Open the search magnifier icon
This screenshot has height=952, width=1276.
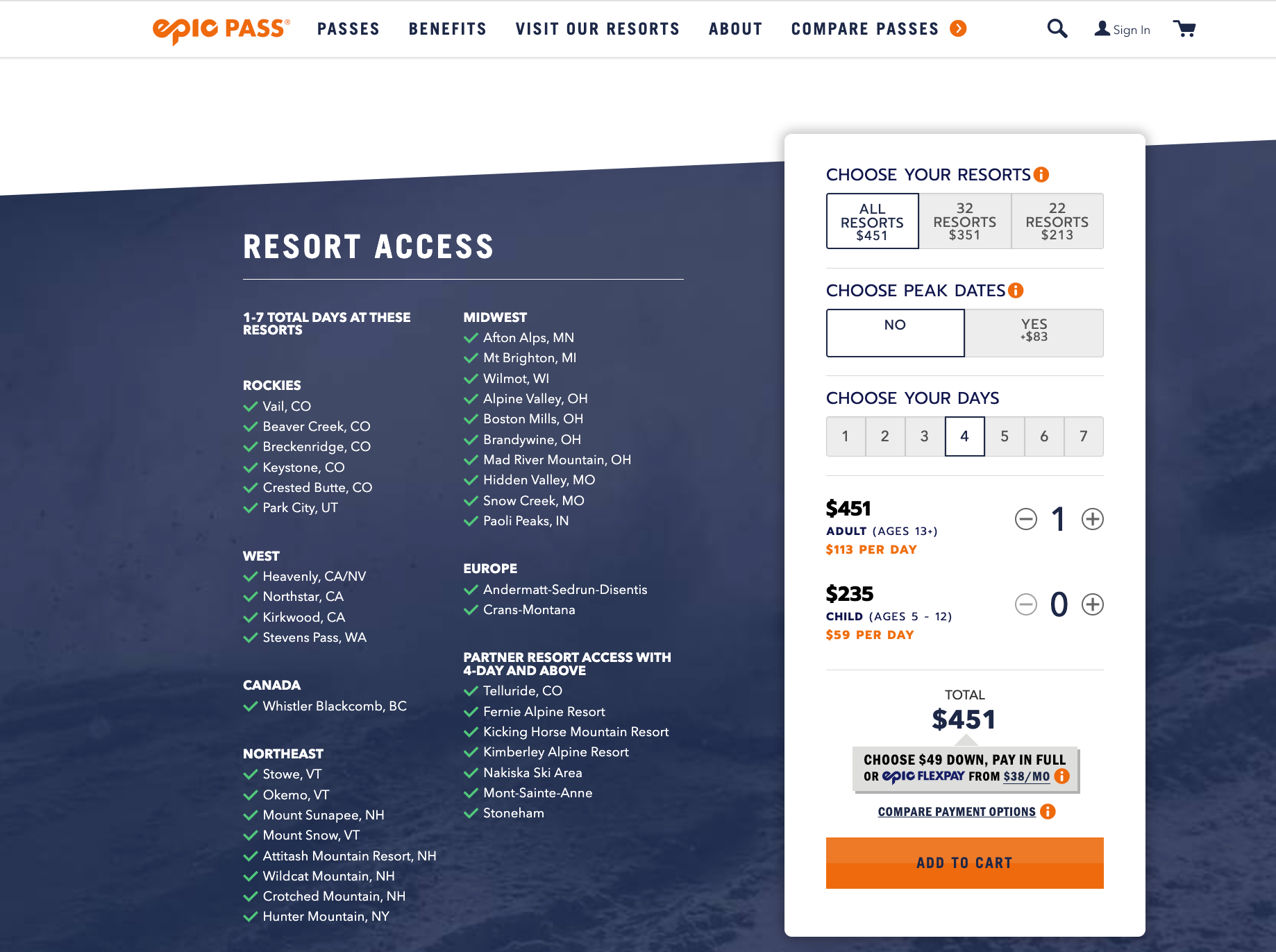coord(1057,28)
